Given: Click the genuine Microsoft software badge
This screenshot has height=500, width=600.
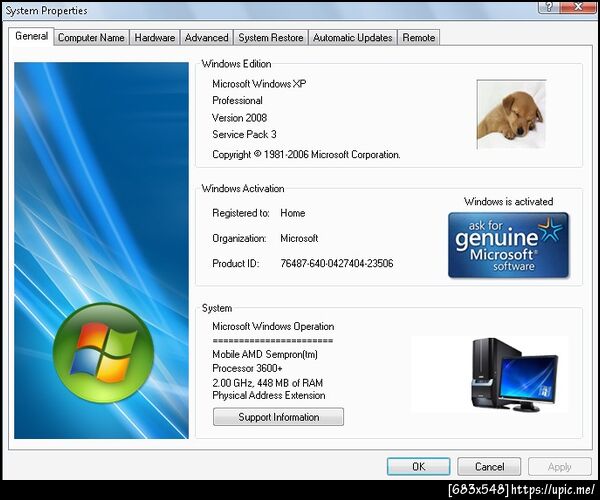Looking at the screenshot, I should [508, 245].
